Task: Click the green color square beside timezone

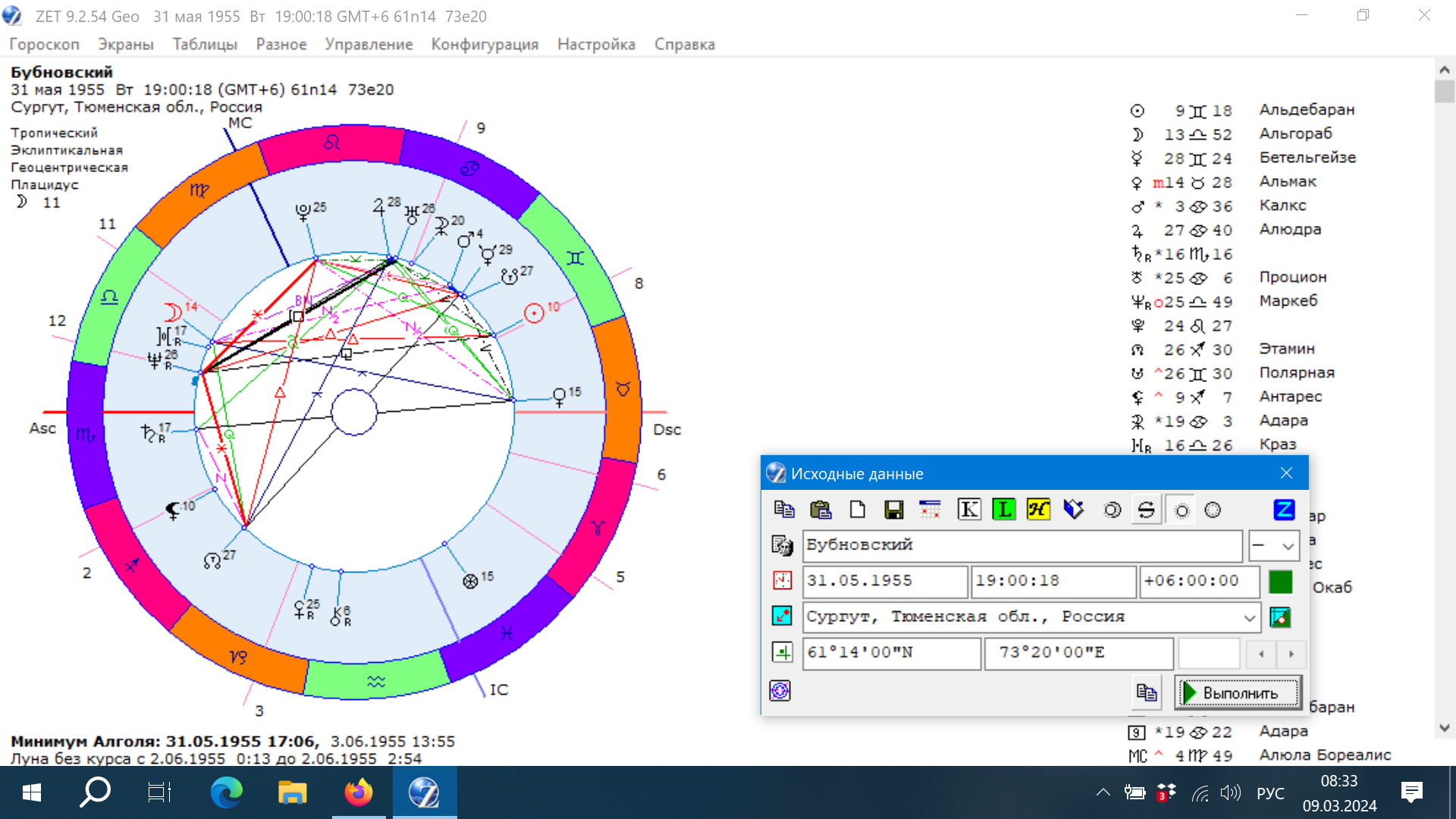Action: 1280,582
